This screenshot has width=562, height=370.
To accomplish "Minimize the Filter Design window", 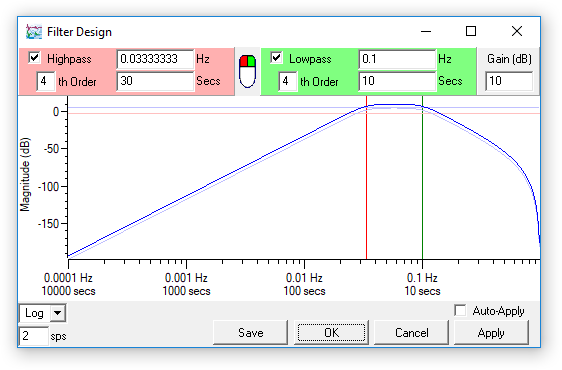I will point(426,32).
